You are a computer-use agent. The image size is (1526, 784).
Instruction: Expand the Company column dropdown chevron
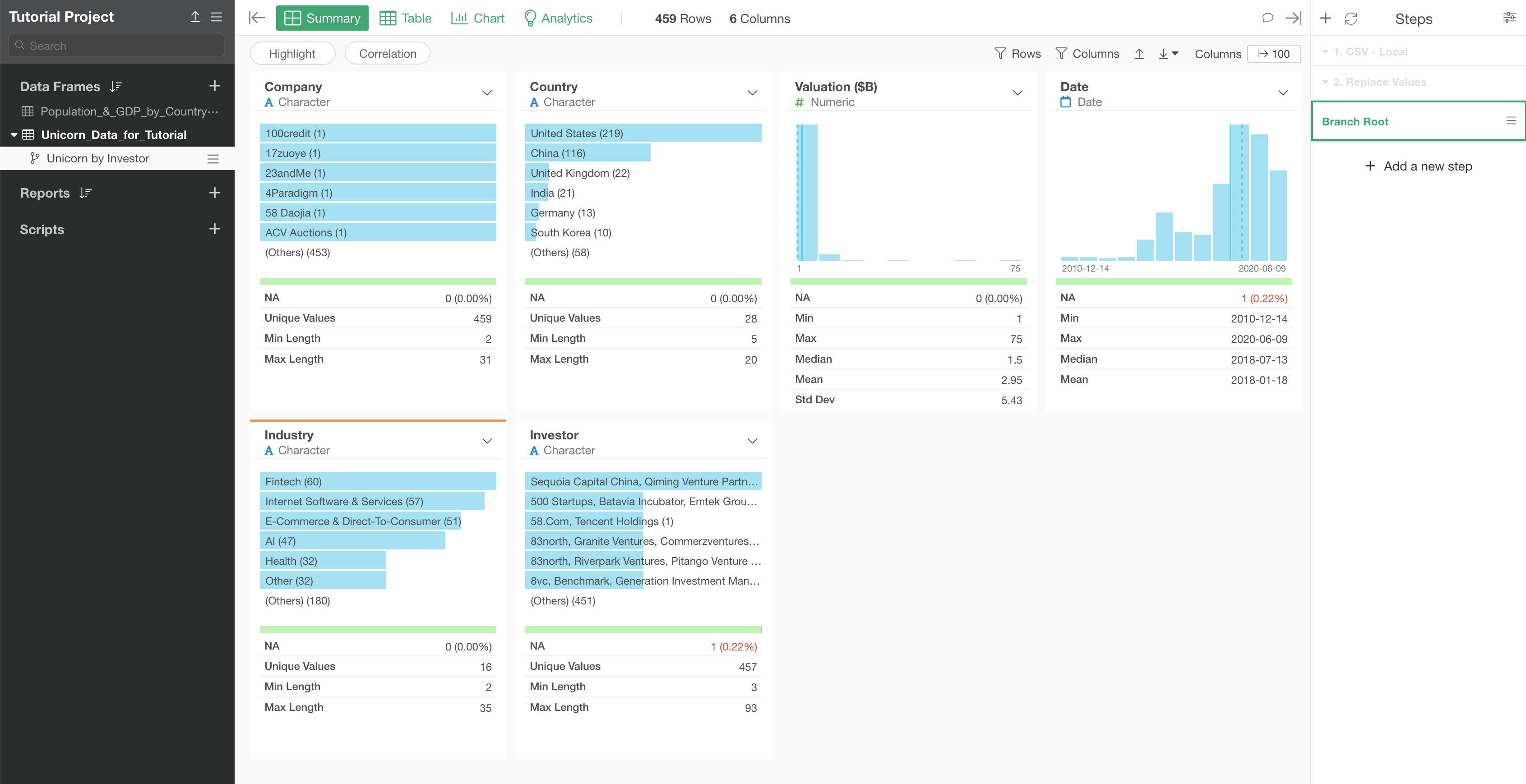point(487,93)
